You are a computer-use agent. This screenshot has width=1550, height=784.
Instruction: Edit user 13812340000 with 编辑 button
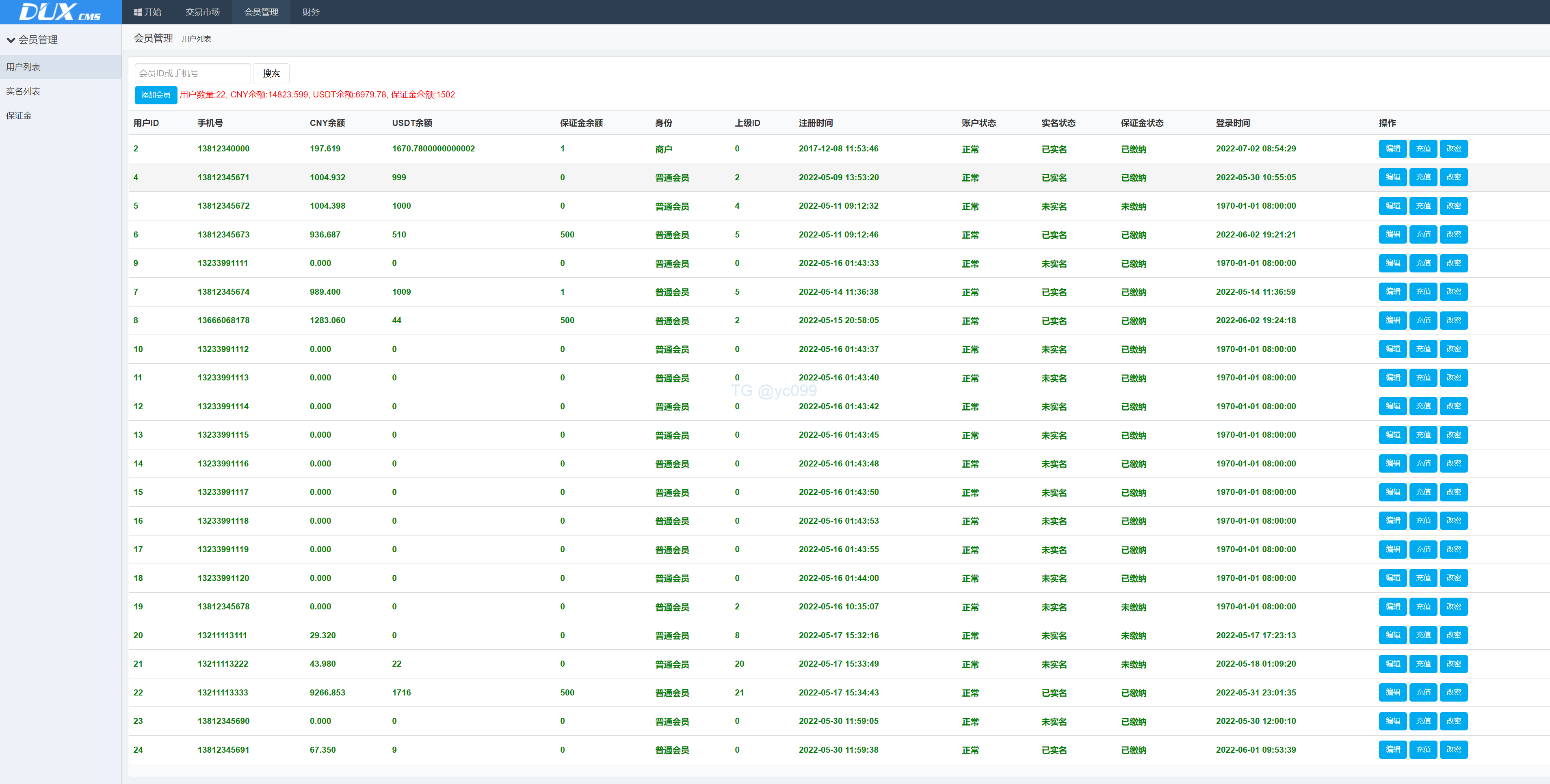(x=1392, y=149)
